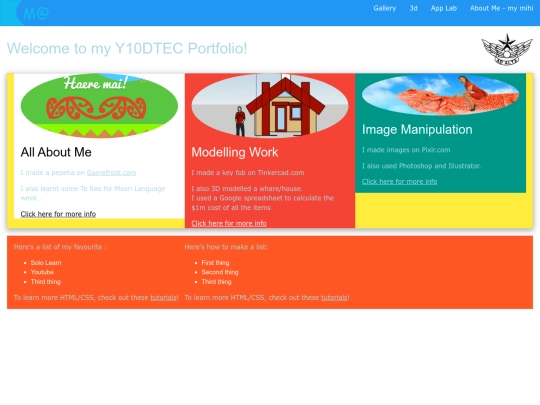Click 'I also 3D modelled a whare/house' text
Image resolution: width=540 pixels, height=405 pixels.
coord(247,188)
